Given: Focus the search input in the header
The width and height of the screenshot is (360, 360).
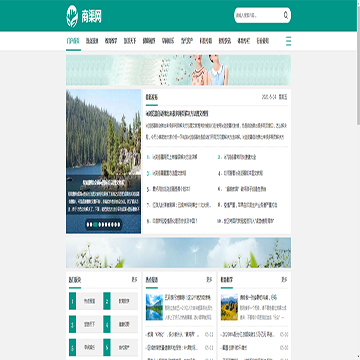Looking at the screenshot, I should pos(258,15).
